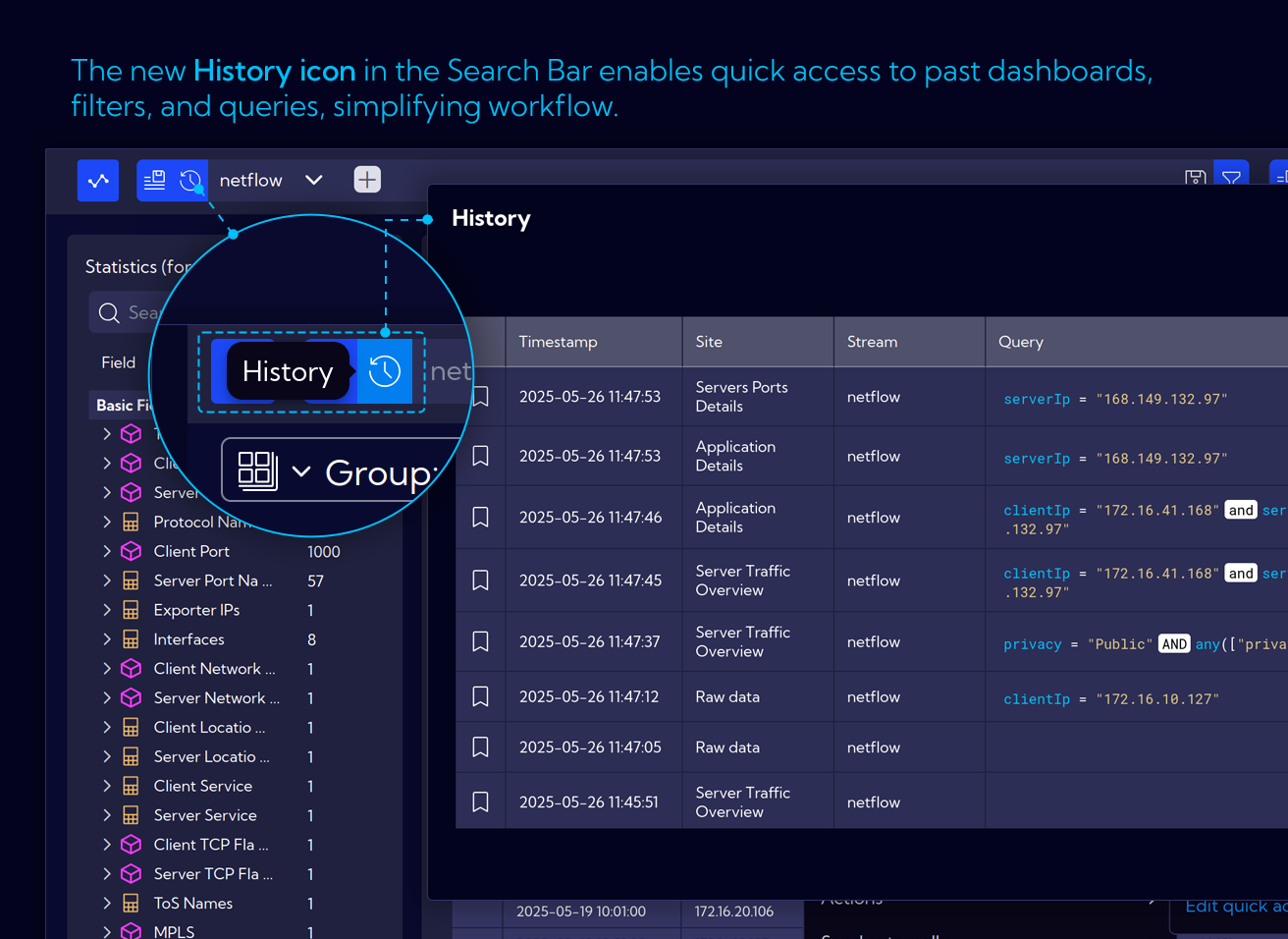
Task: Expand the Server Network field
Action: 107,697
